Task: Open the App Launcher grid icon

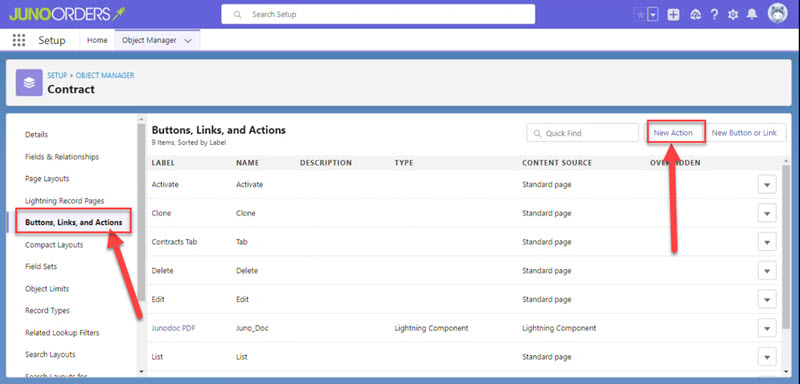Action: coord(19,40)
